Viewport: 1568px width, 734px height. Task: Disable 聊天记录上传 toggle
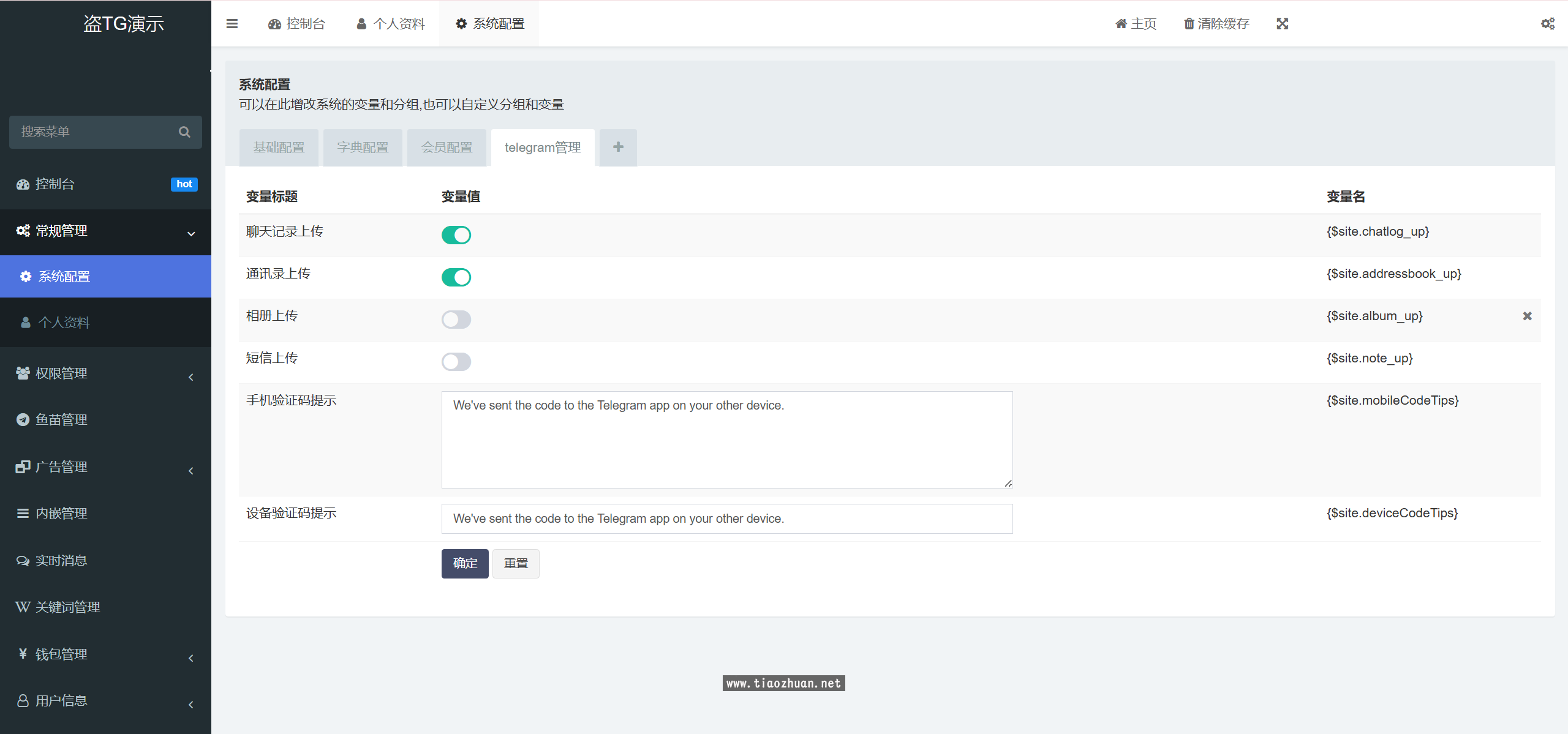[x=456, y=234]
